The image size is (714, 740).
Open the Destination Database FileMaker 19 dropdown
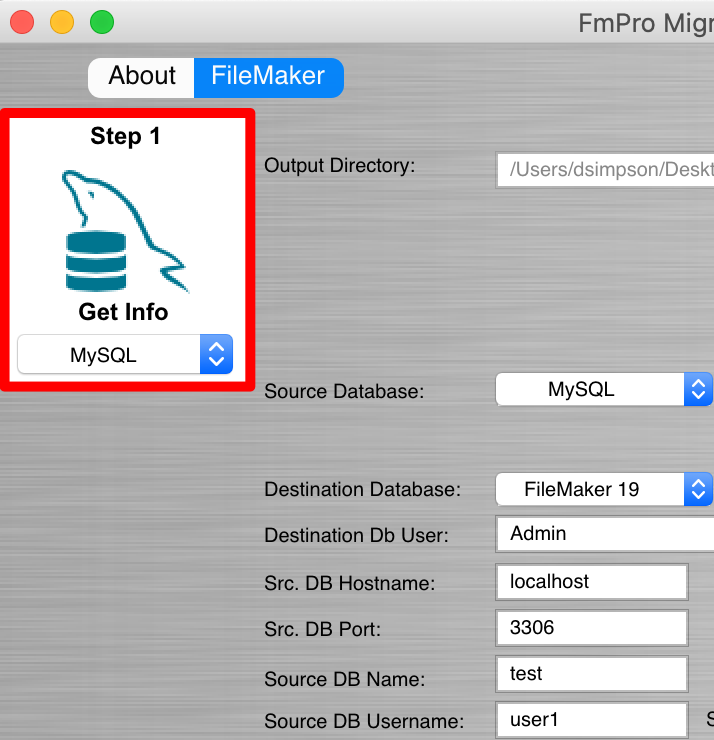[603, 489]
